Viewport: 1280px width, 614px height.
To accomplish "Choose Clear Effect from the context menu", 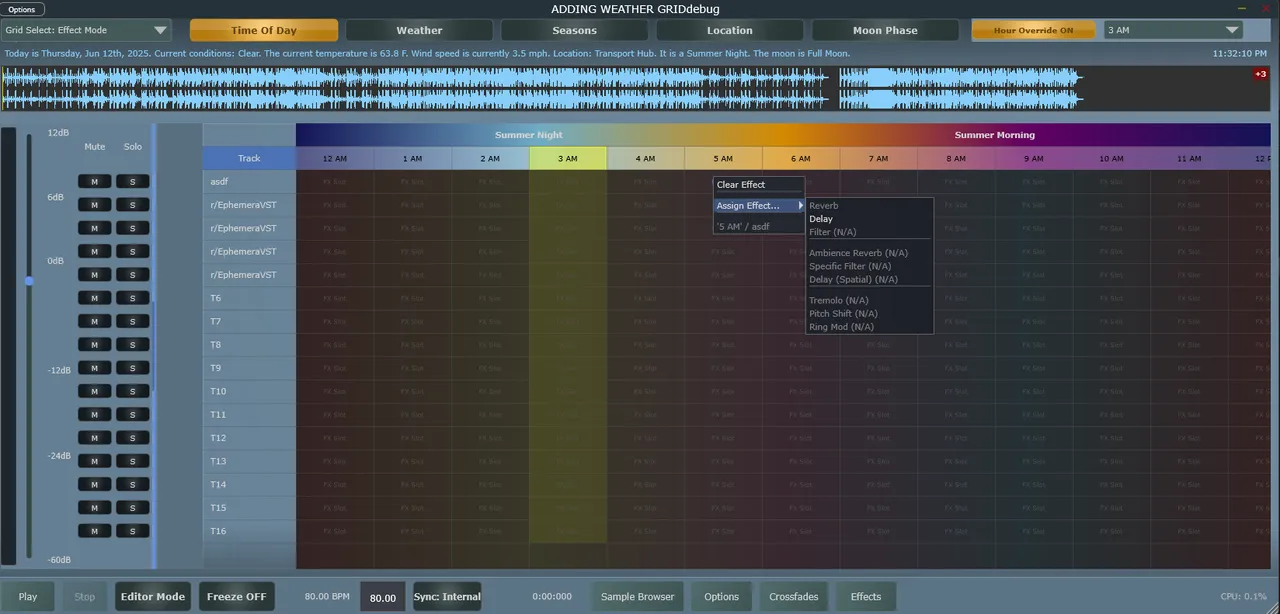I will coord(741,184).
